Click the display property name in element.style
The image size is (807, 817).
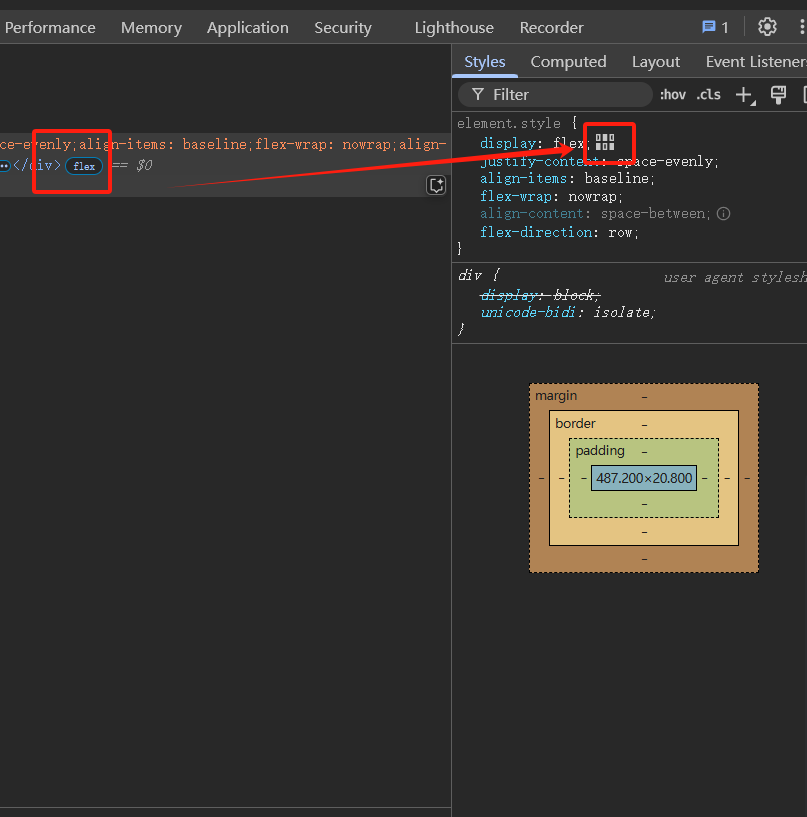pos(508,143)
